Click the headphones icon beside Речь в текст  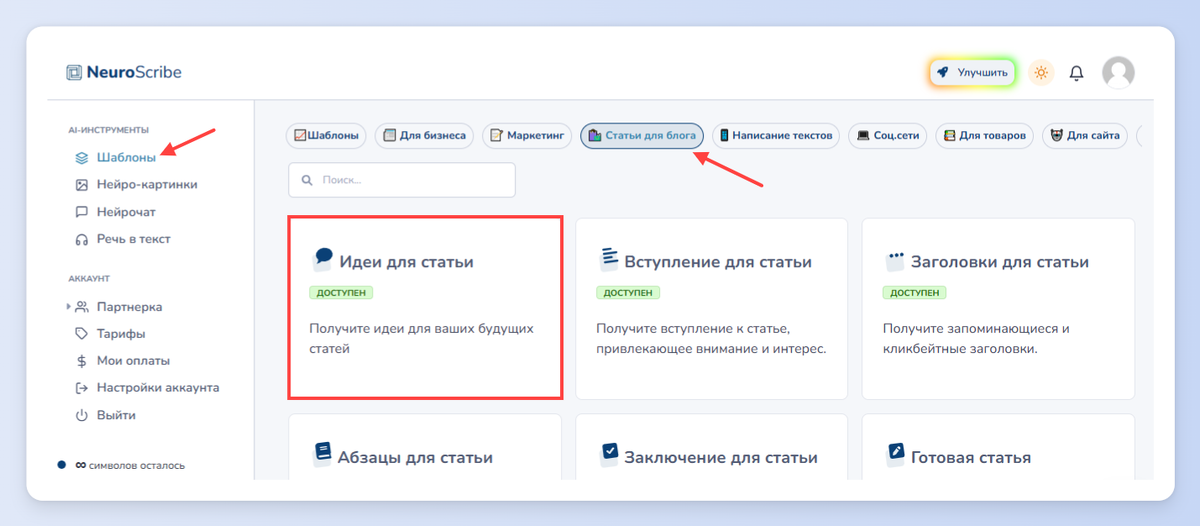83,239
